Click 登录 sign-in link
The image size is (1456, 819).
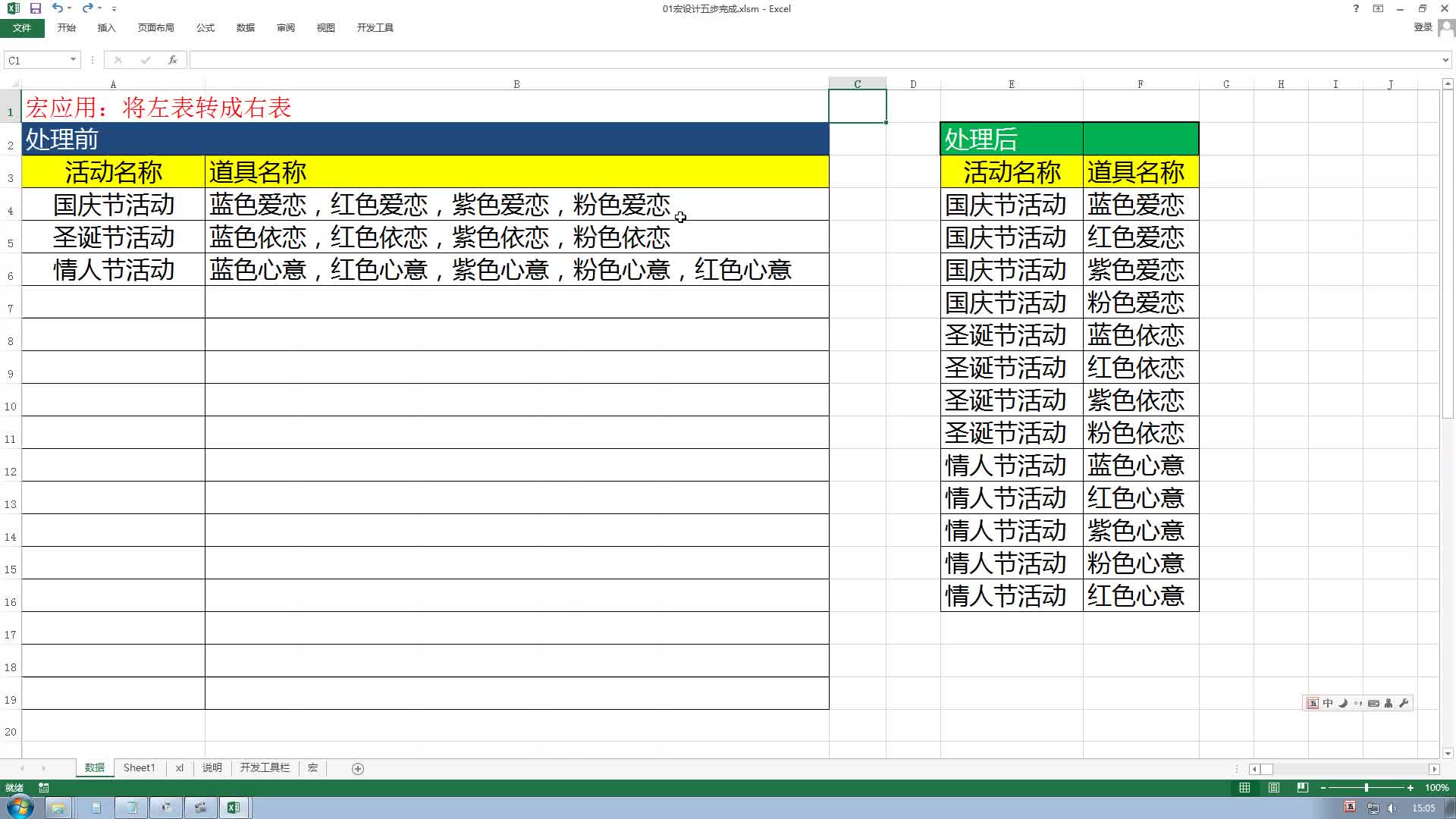tap(1423, 27)
